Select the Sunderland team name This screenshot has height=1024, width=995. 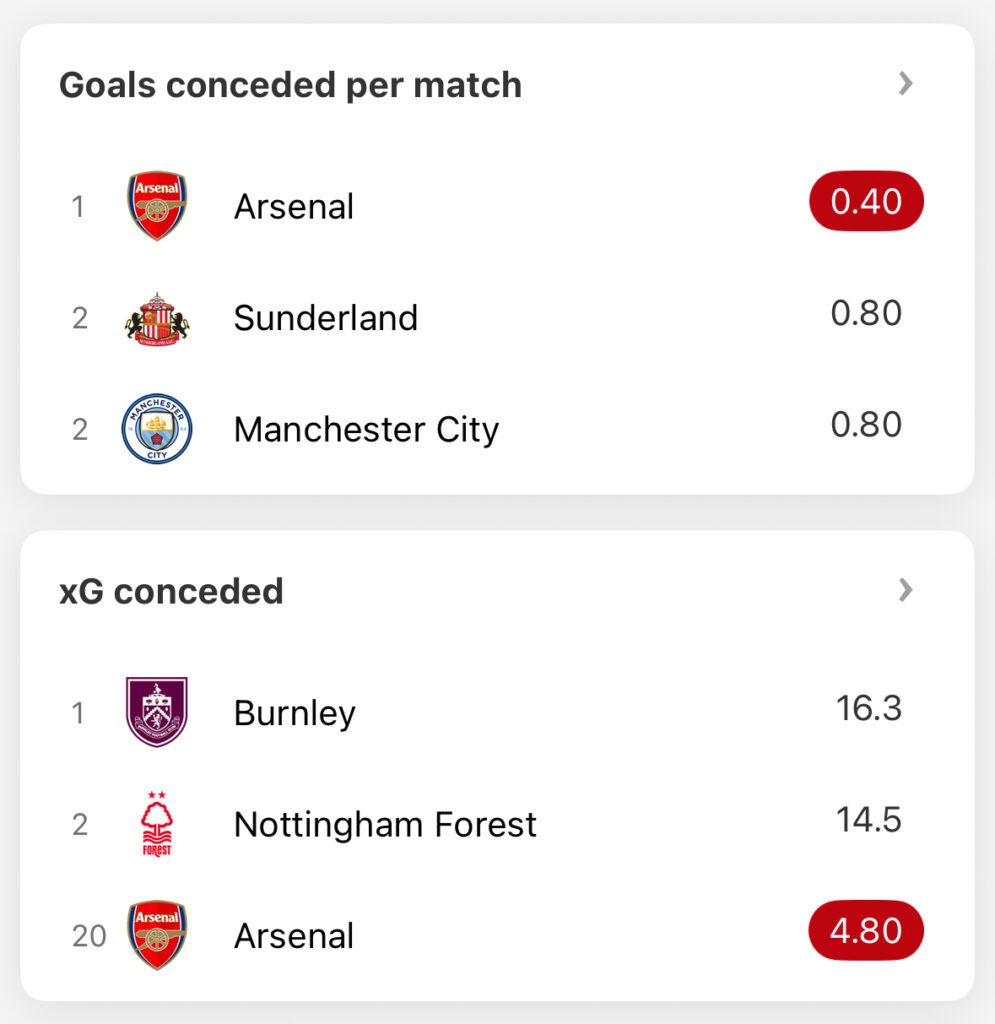pos(326,318)
